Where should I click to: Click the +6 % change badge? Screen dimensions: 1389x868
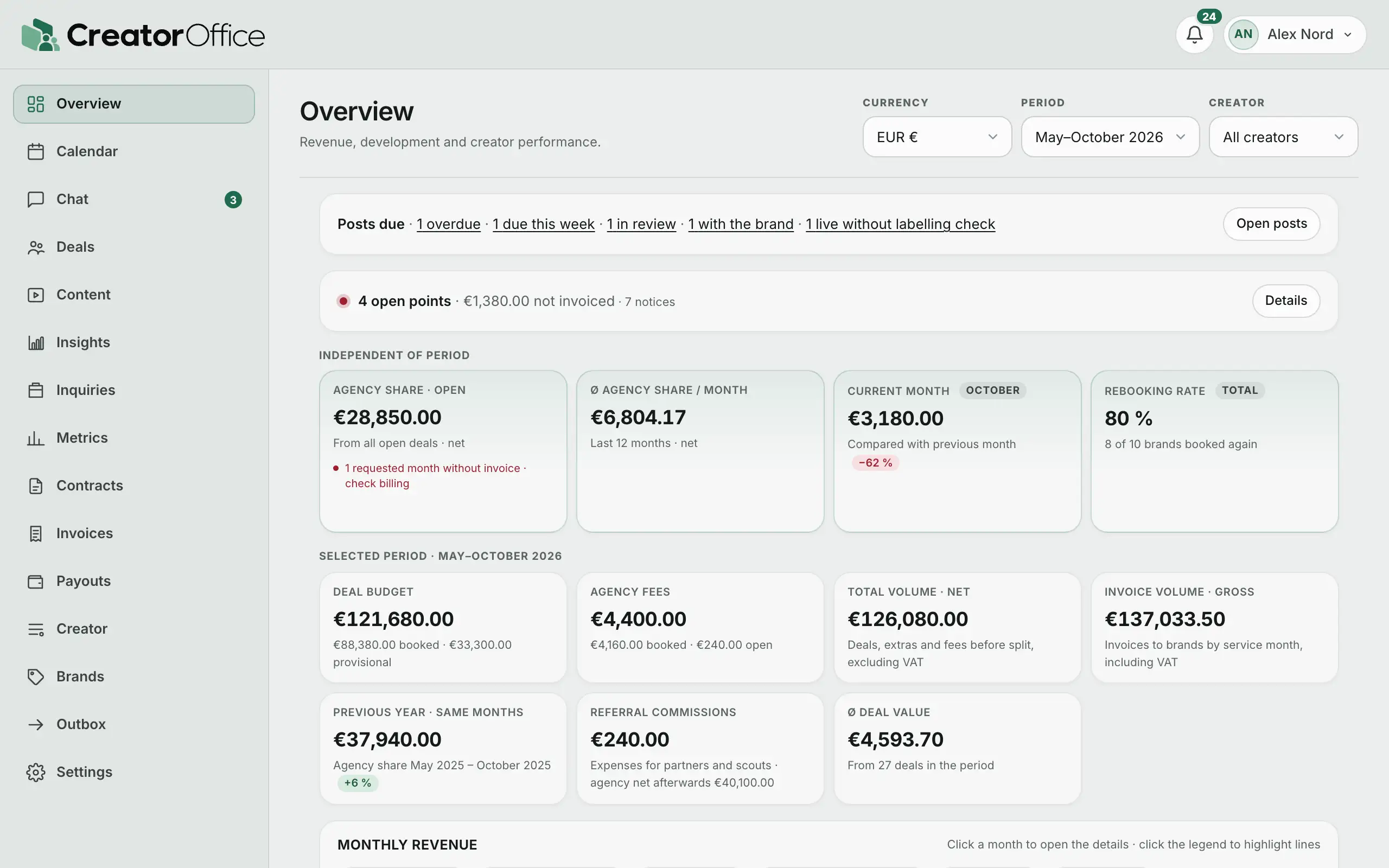358,783
